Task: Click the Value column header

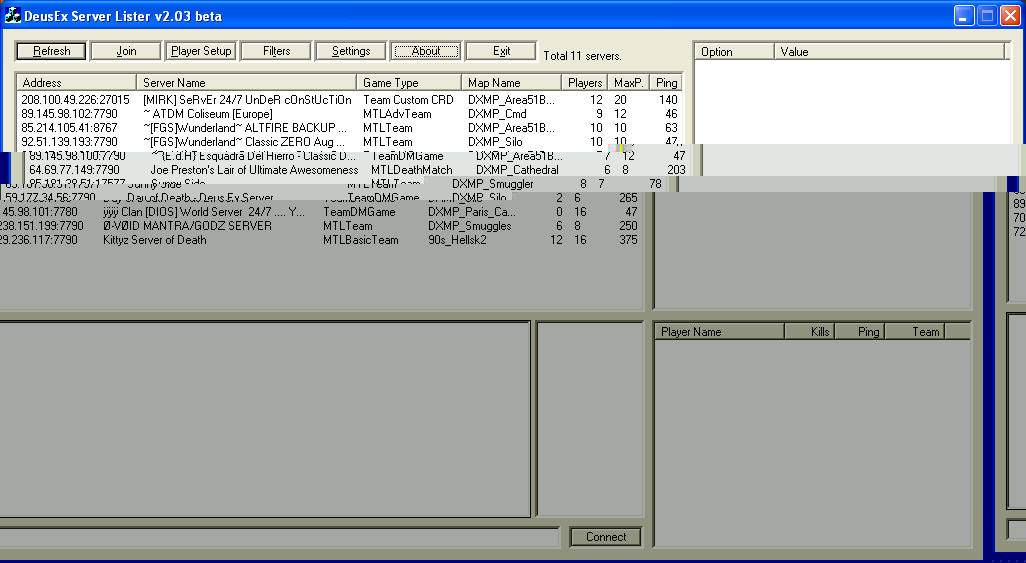Action: 890,52
